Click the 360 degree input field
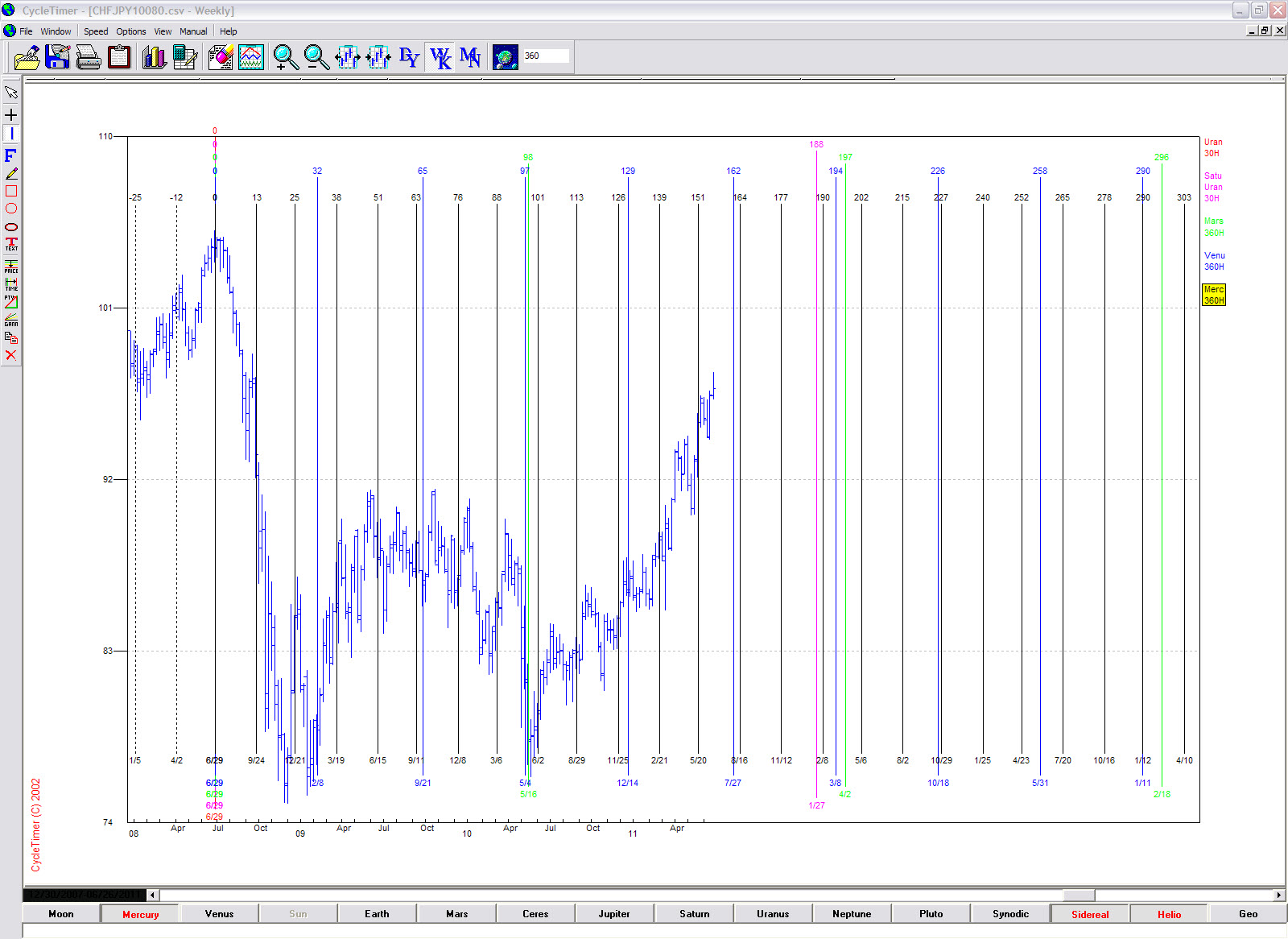This screenshot has width=1288, height=939. (546, 56)
